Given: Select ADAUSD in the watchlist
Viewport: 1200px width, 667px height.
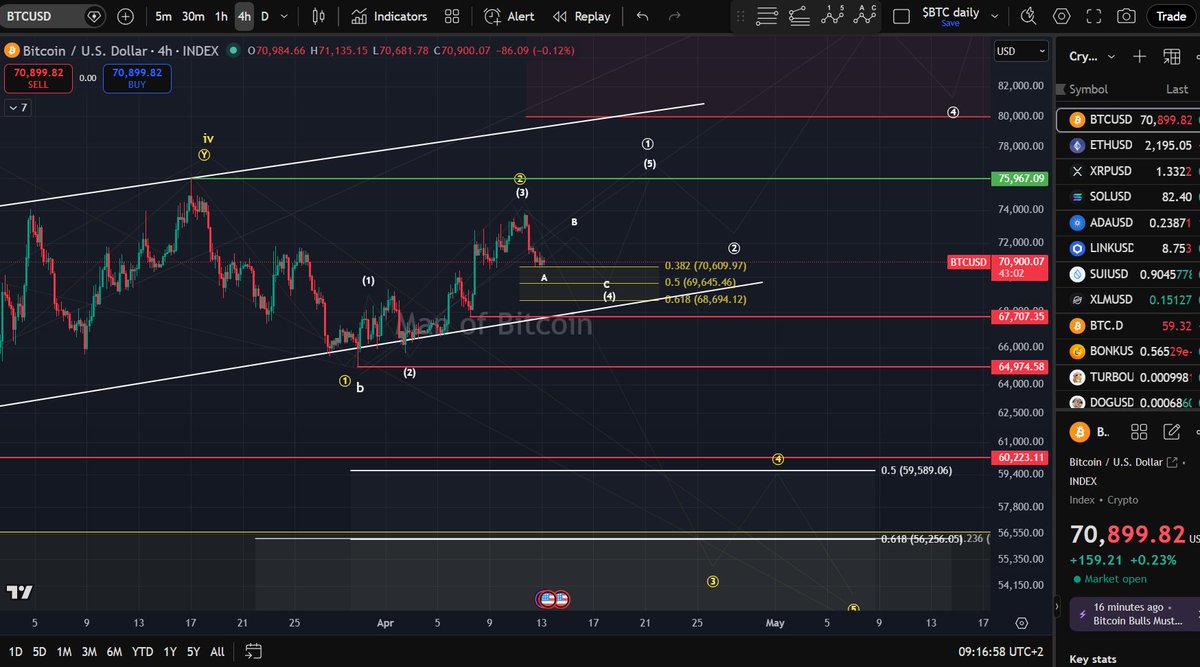Looking at the screenshot, I should click(1128, 222).
